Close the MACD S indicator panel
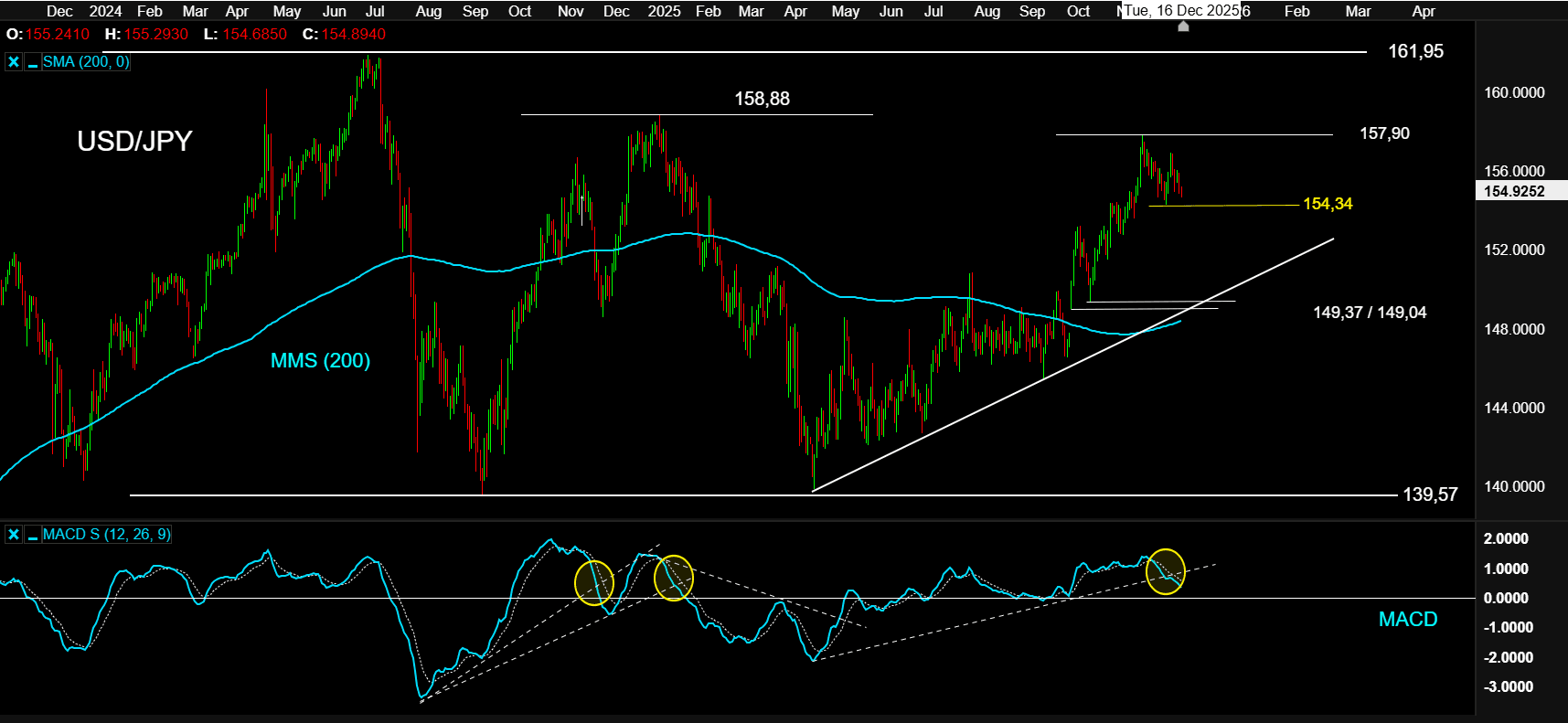 point(14,535)
